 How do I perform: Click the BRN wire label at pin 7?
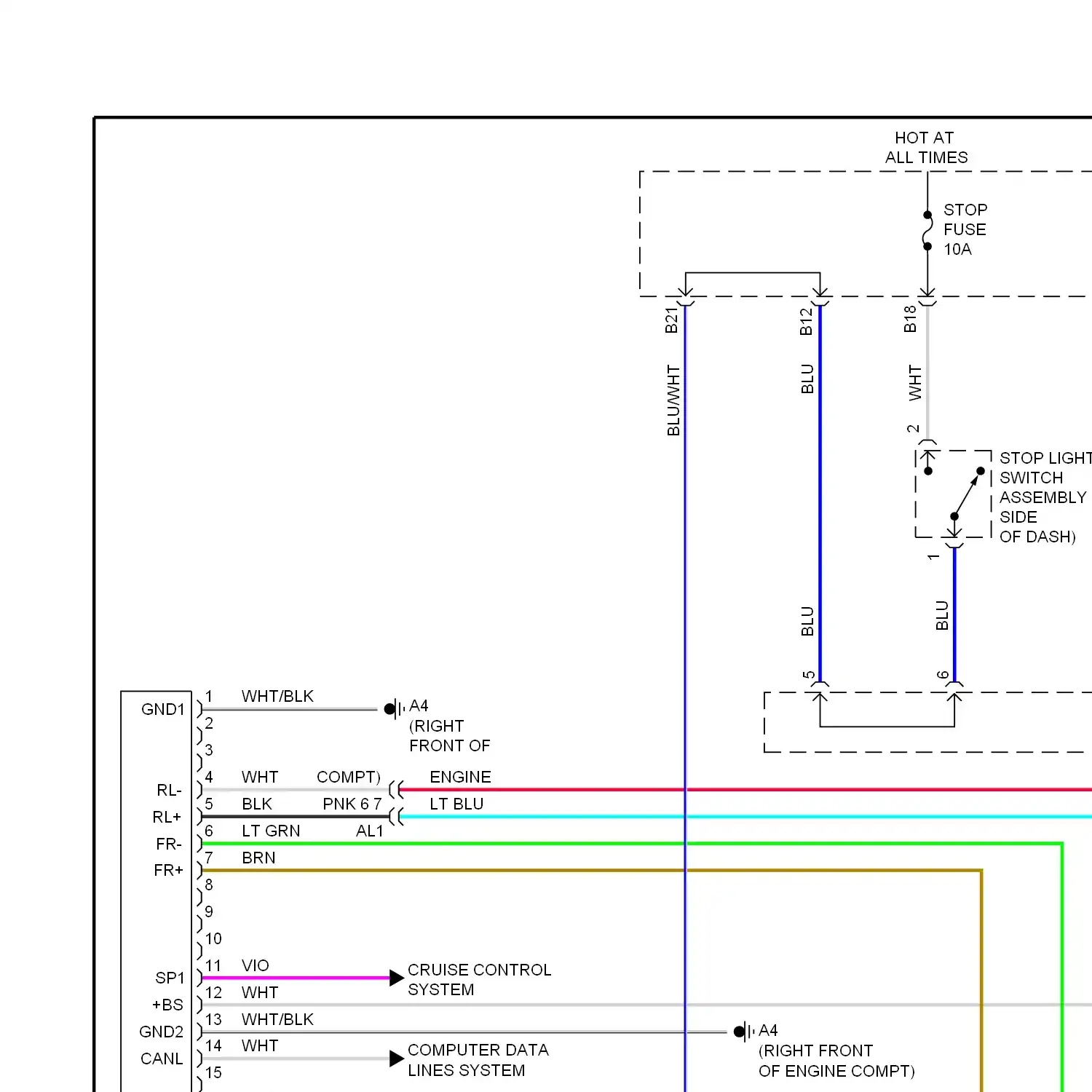click(x=258, y=858)
